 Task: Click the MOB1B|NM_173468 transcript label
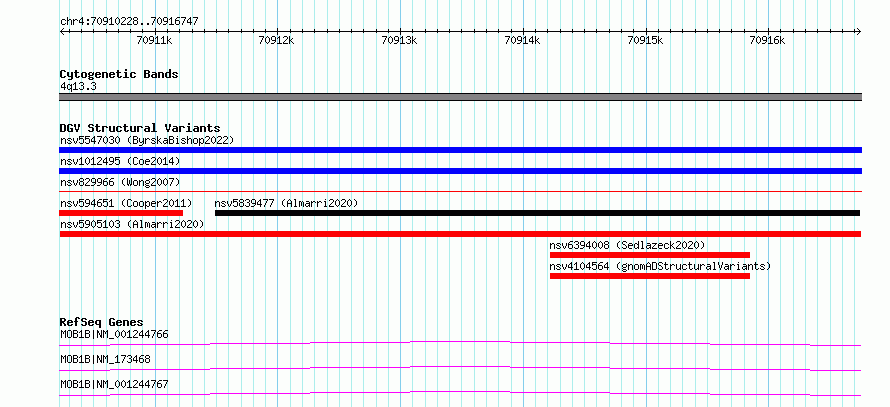point(106,359)
